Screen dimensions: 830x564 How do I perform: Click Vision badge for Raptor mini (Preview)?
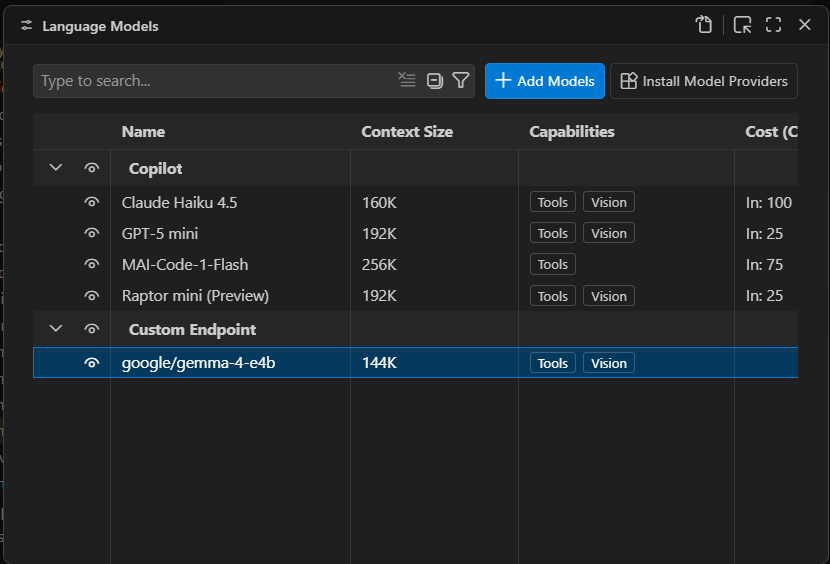tap(609, 296)
